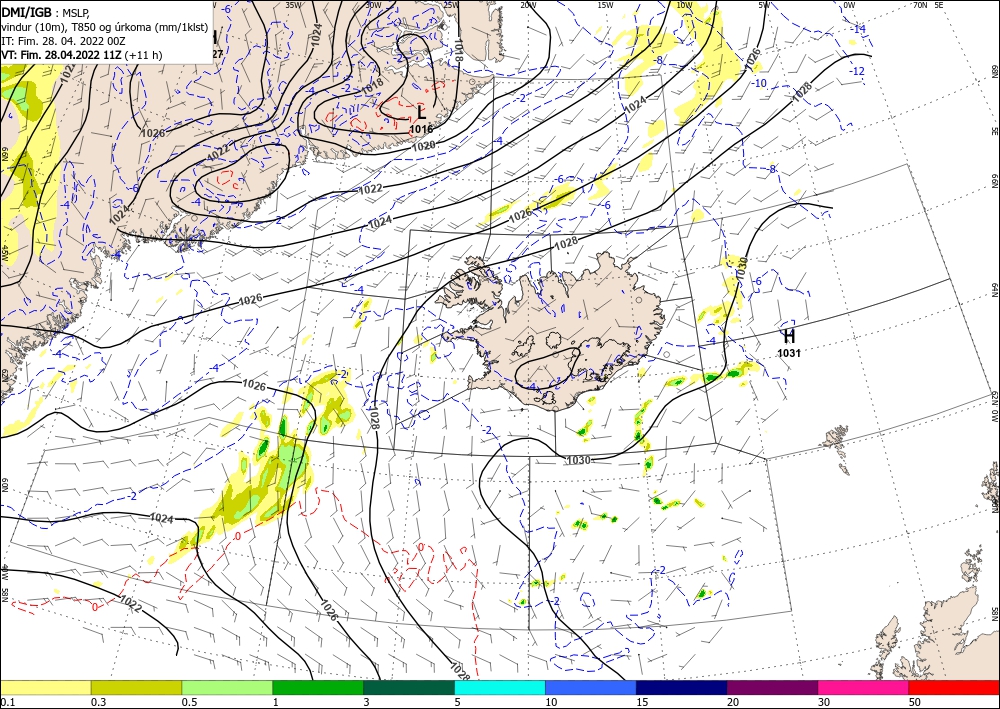
Task: Click the '10' legend scale value
Action: pyautogui.click(x=551, y=702)
